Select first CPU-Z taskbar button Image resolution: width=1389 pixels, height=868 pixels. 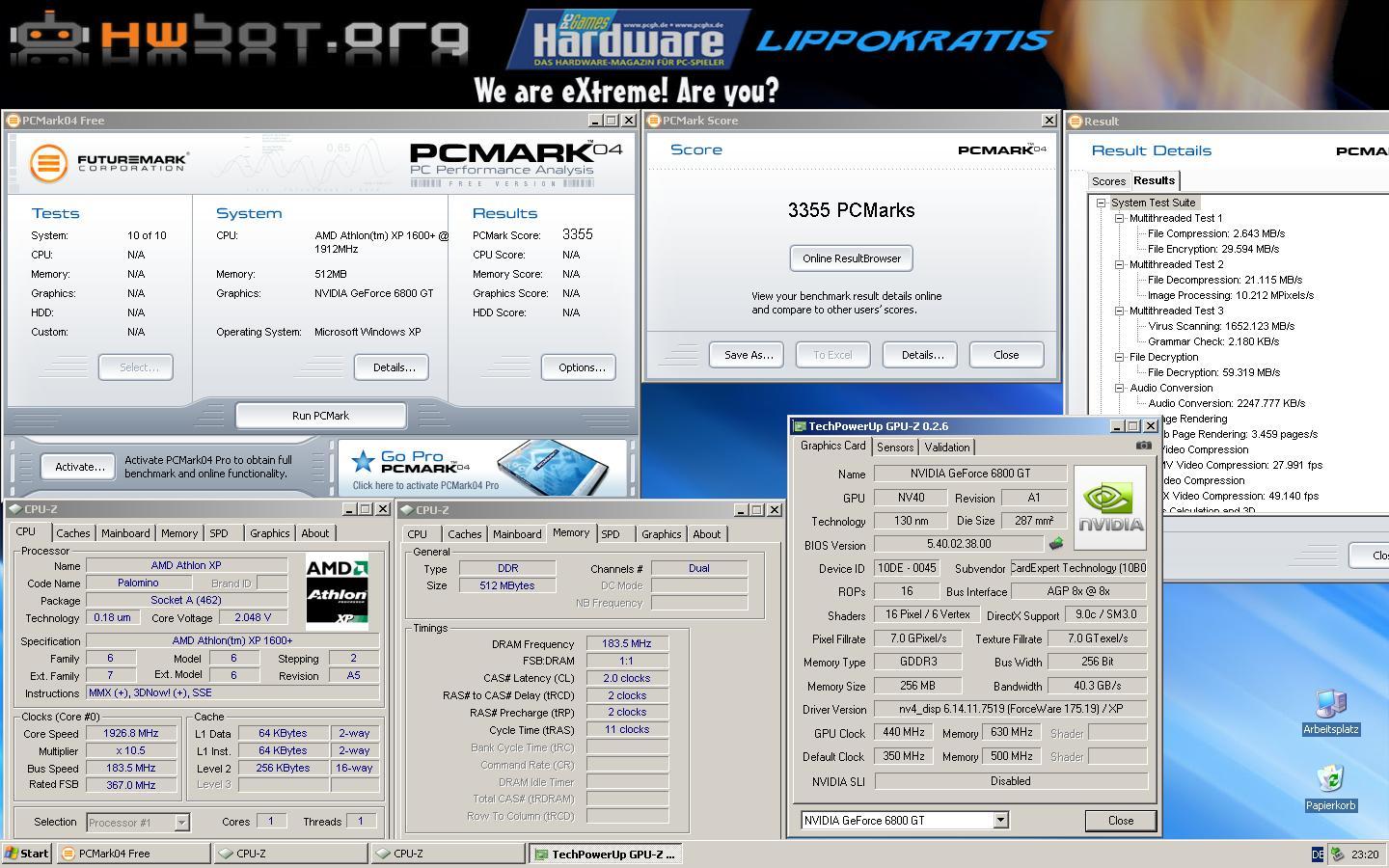coord(290,854)
